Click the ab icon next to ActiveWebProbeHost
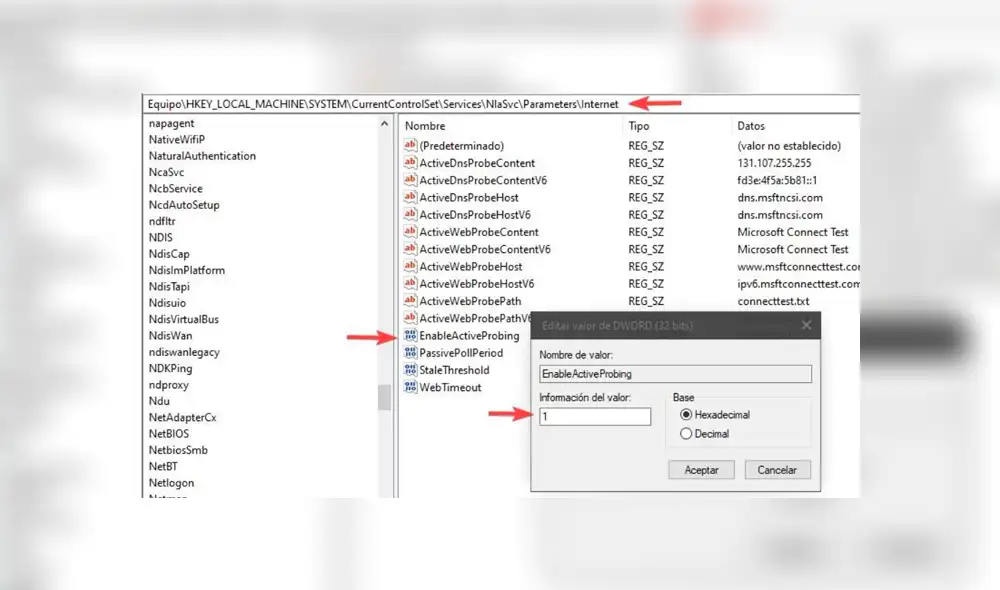 (409, 266)
